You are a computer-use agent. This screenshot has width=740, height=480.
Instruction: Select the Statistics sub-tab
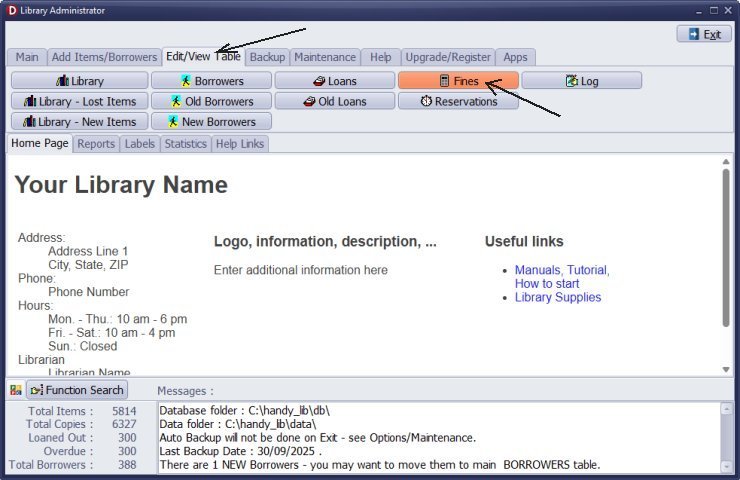[185, 144]
